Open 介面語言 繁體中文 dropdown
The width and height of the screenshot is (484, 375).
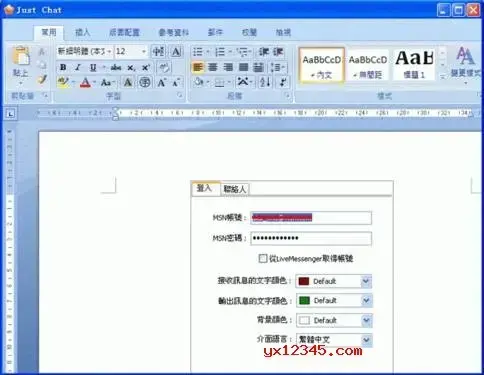tap(366, 340)
